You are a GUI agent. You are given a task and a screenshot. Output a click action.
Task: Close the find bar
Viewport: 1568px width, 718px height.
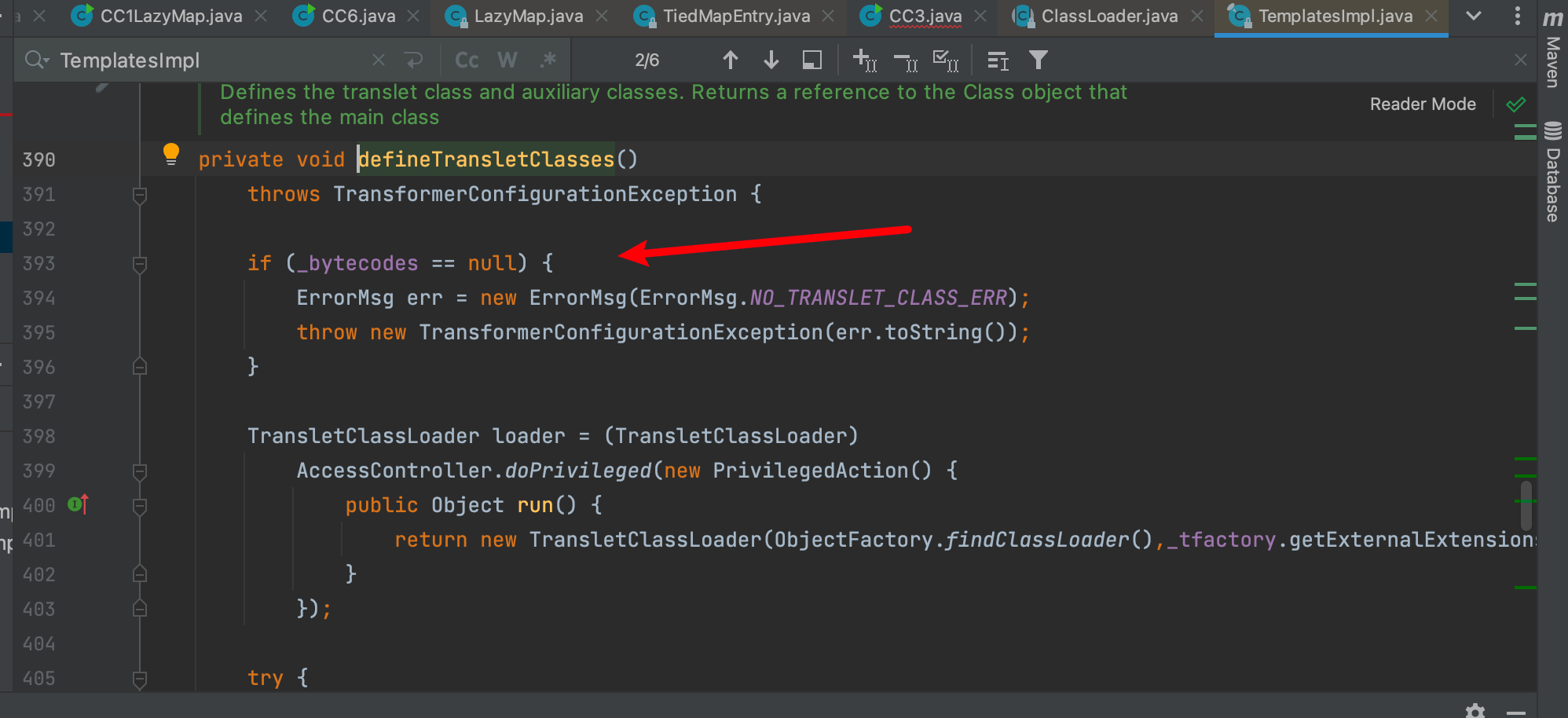pyautogui.click(x=1521, y=60)
